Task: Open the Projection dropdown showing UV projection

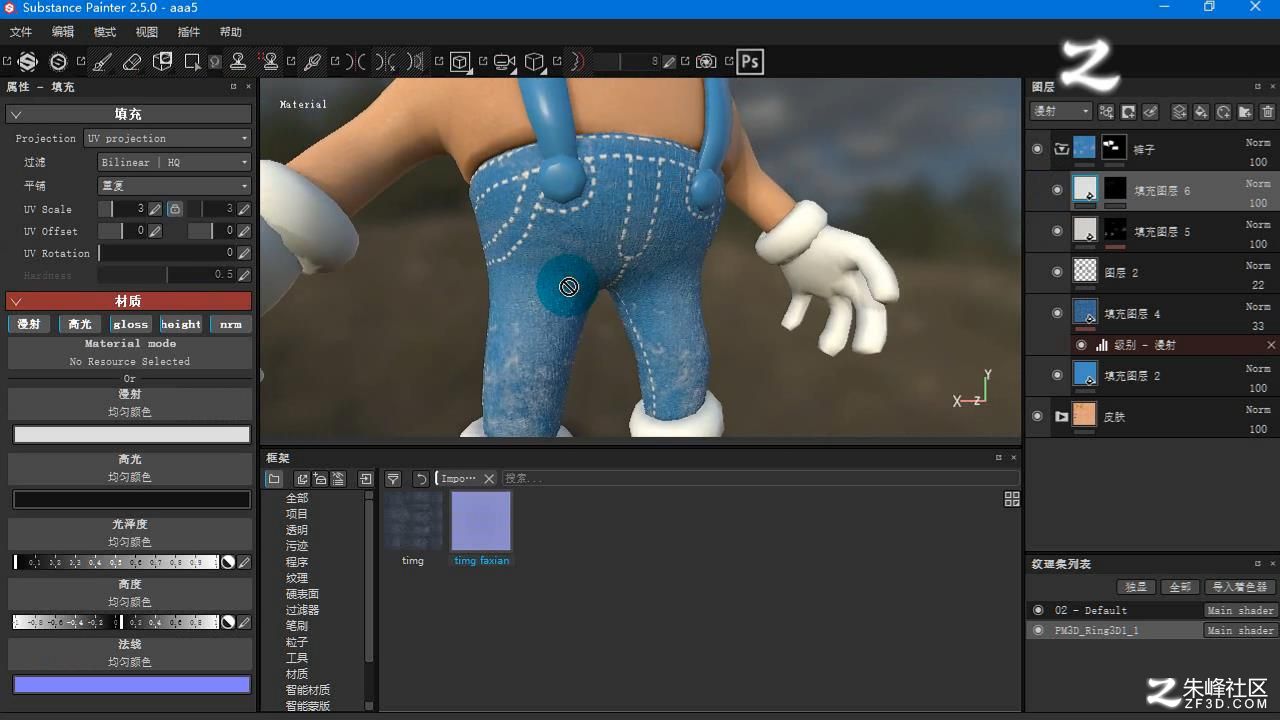Action: tap(167, 138)
